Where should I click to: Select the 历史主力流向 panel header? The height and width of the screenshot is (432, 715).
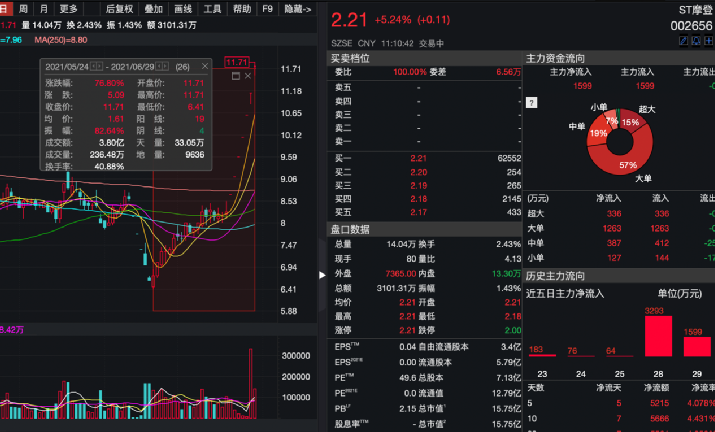[619, 276]
